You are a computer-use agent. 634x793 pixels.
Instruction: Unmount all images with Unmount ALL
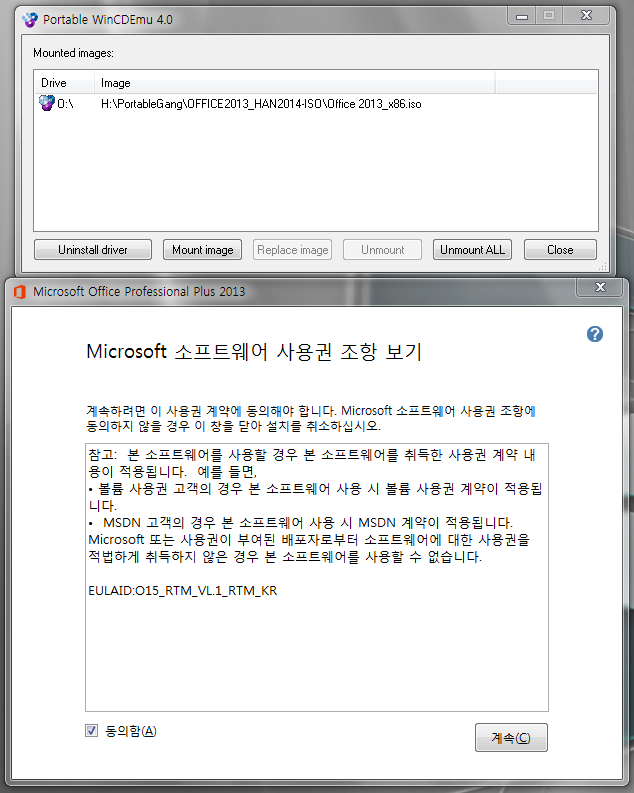472,250
